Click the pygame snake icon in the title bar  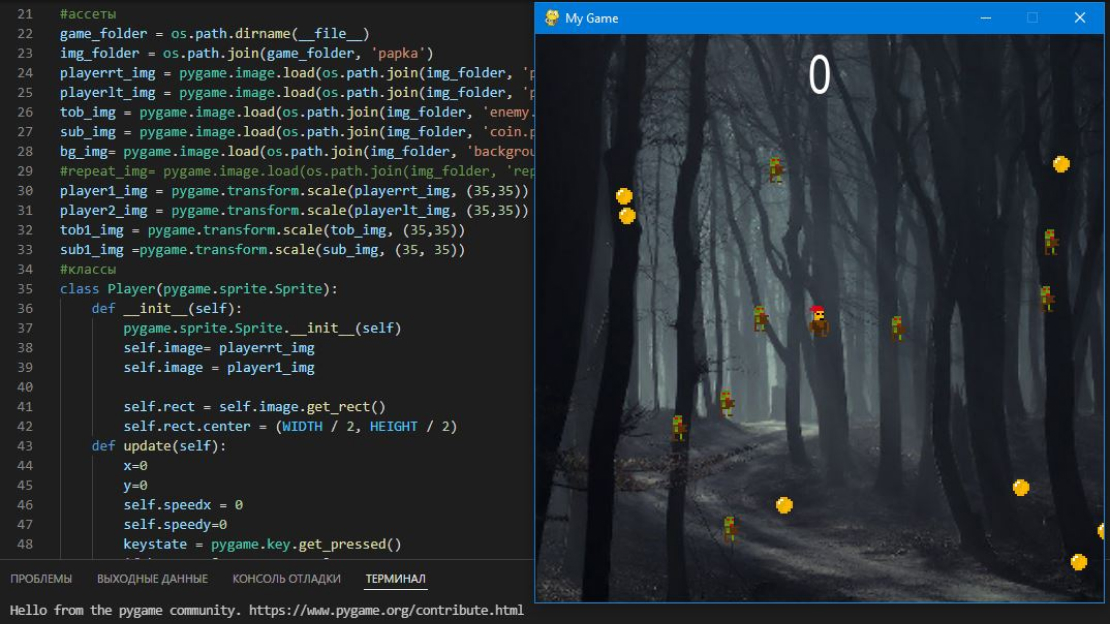(551, 18)
